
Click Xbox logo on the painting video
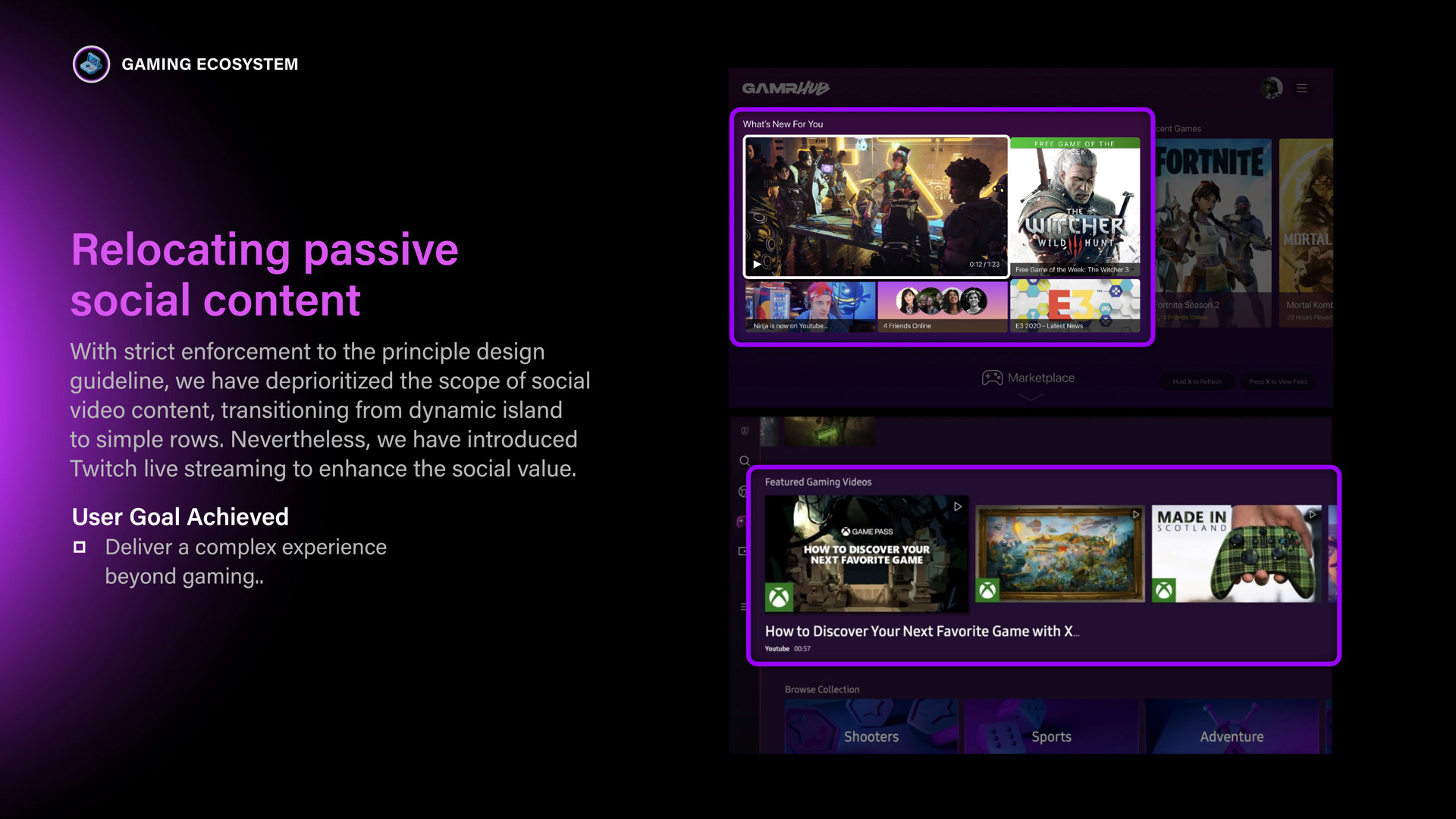point(987,590)
